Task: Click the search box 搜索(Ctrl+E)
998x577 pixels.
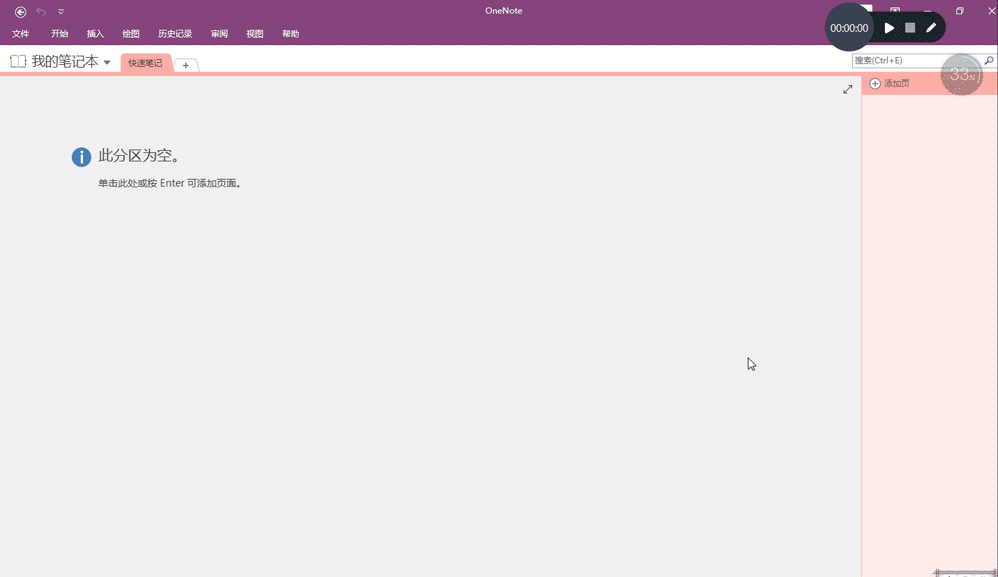Action: 917,60
